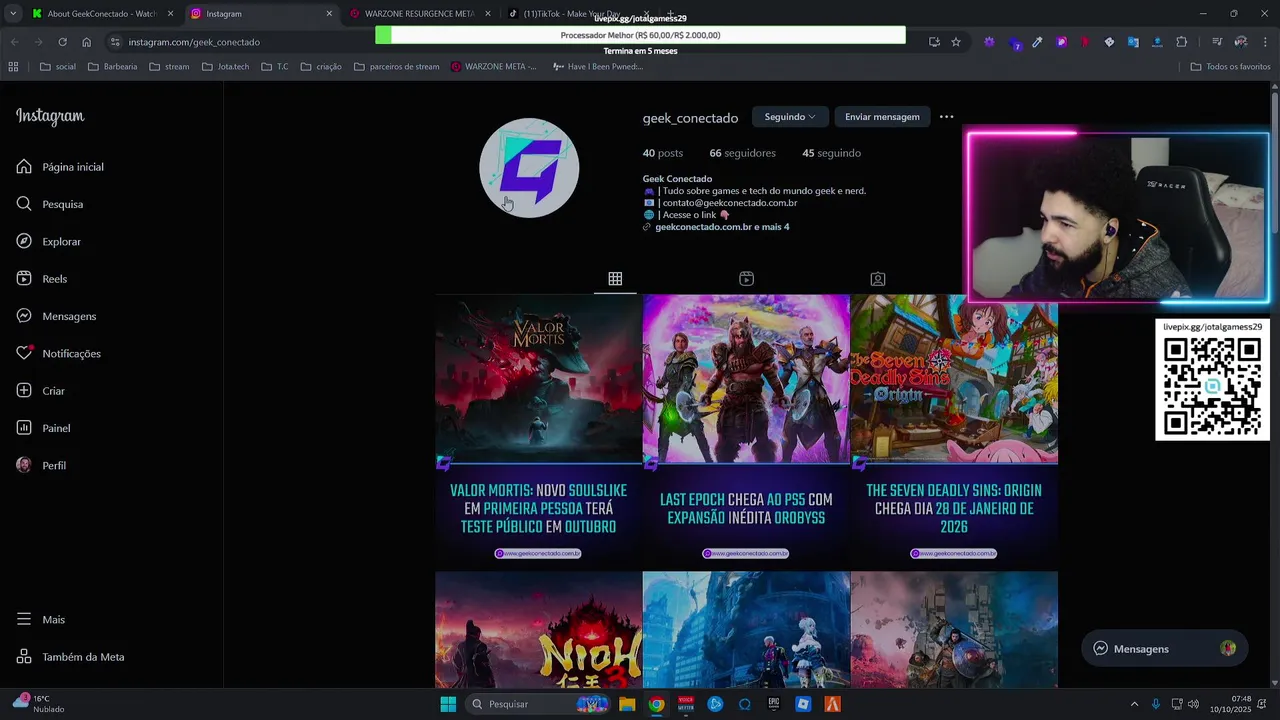Go to browser home page
This screenshot has height=720, width=1280.
(x=86, y=42)
